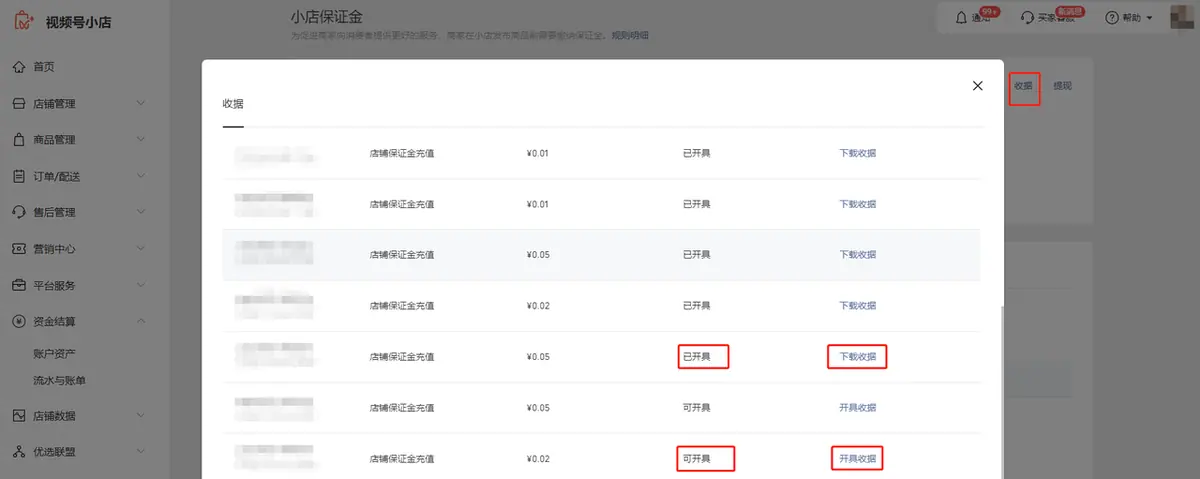
Task: Expand the 售后管理 menu chevron
Action: click(x=140, y=213)
